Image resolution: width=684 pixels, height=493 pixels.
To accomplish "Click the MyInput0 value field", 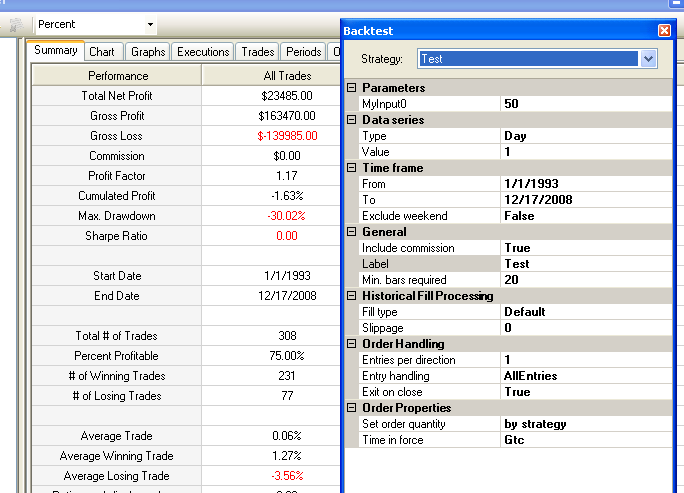I will tap(586, 104).
